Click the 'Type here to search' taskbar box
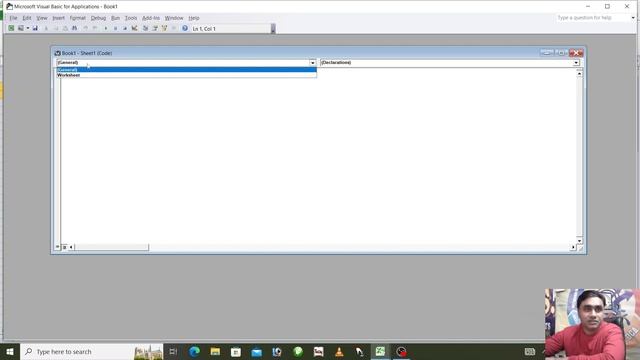Image resolution: width=640 pixels, height=360 pixels. pyautogui.click(x=92, y=351)
